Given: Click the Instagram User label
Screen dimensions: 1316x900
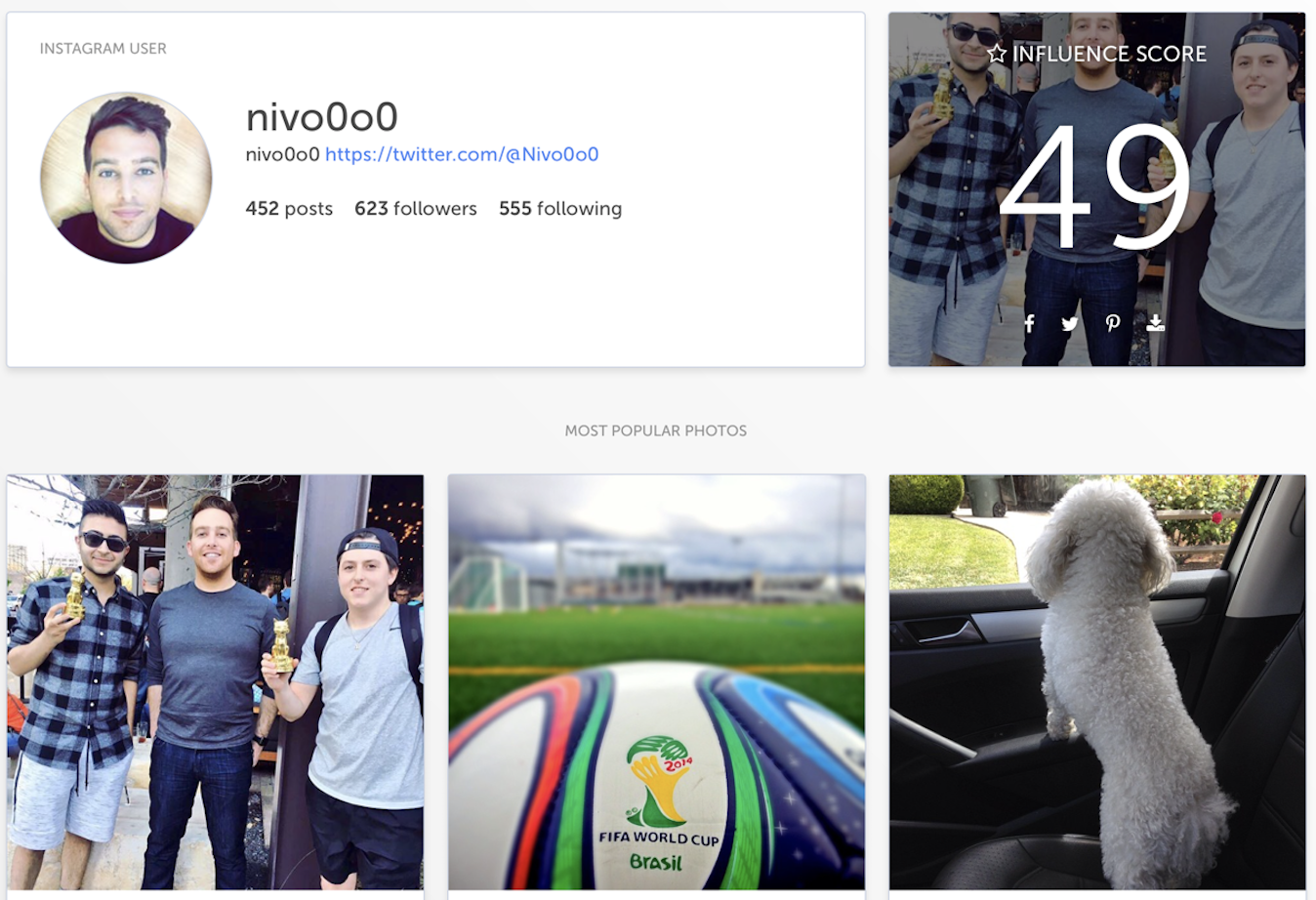Looking at the screenshot, I should [103, 48].
